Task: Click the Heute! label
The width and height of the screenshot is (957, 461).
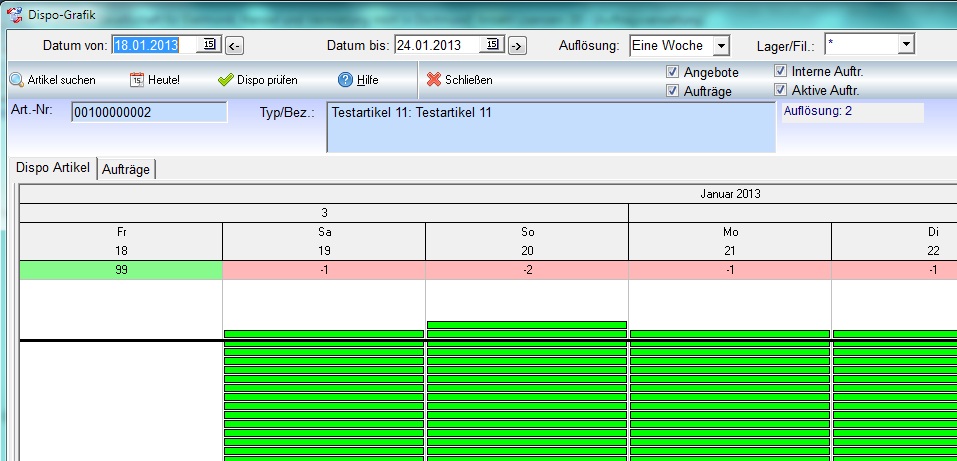Action: [164, 80]
